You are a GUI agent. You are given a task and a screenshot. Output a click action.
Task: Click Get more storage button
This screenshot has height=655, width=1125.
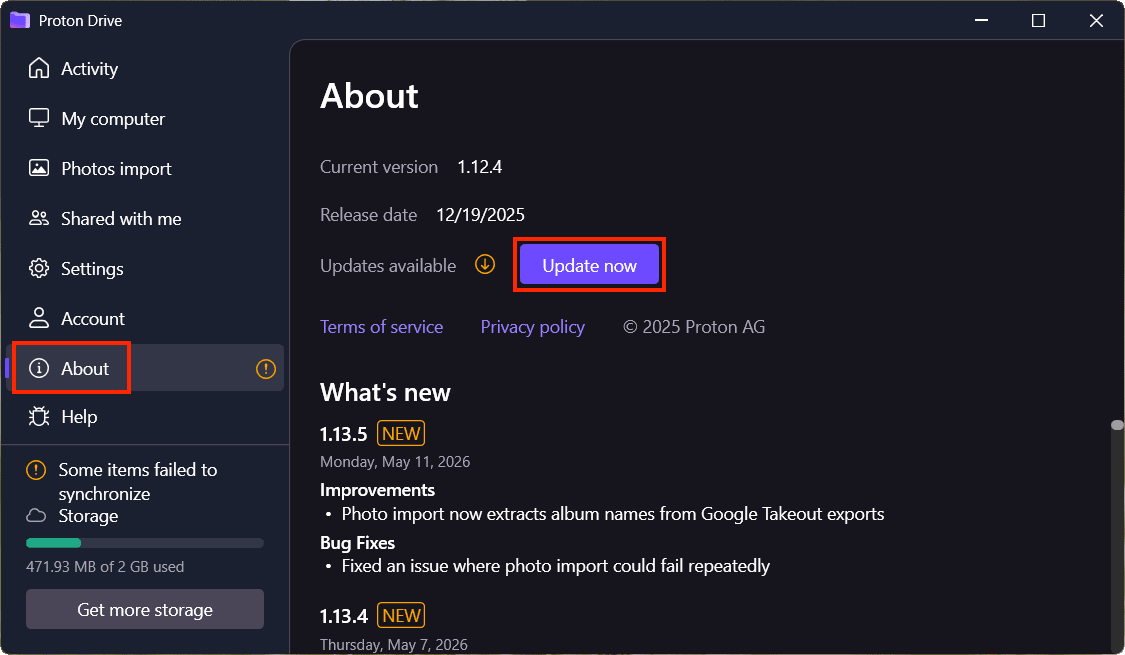point(145,609)
